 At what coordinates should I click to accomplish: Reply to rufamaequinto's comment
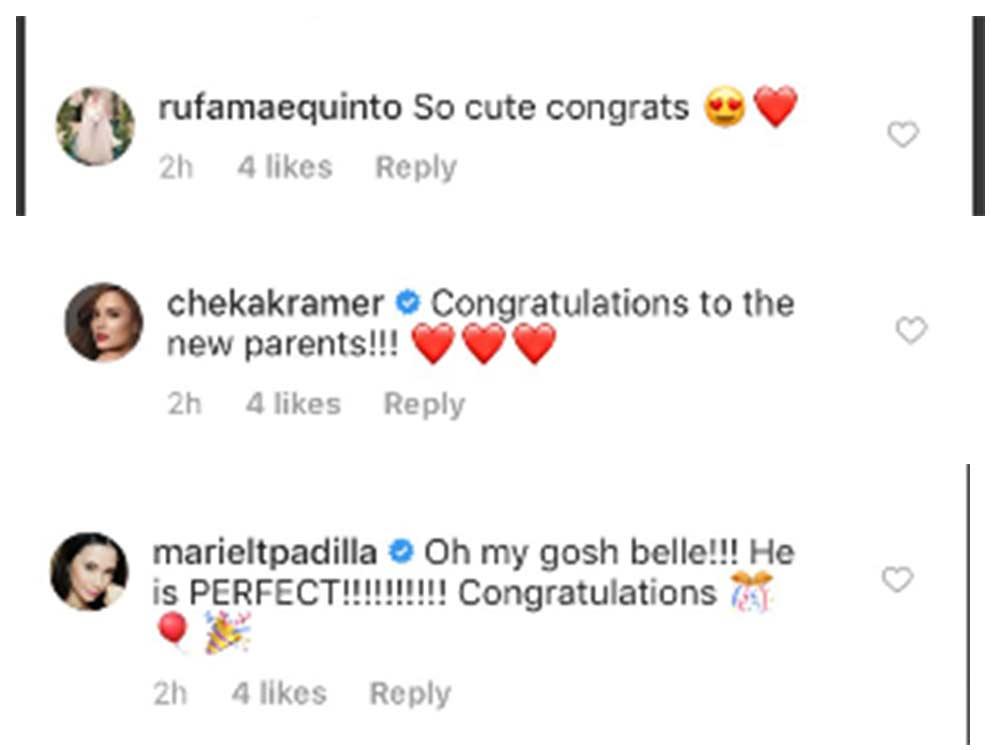(x=415, y=167)
